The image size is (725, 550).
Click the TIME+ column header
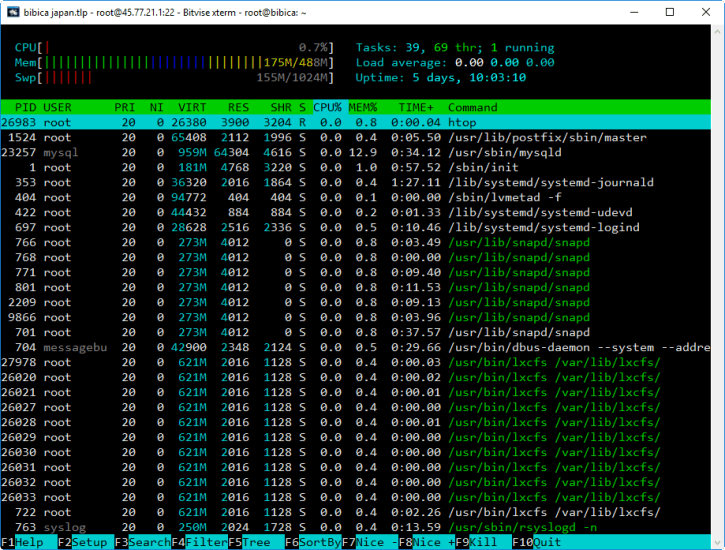(x=417, y=107)
